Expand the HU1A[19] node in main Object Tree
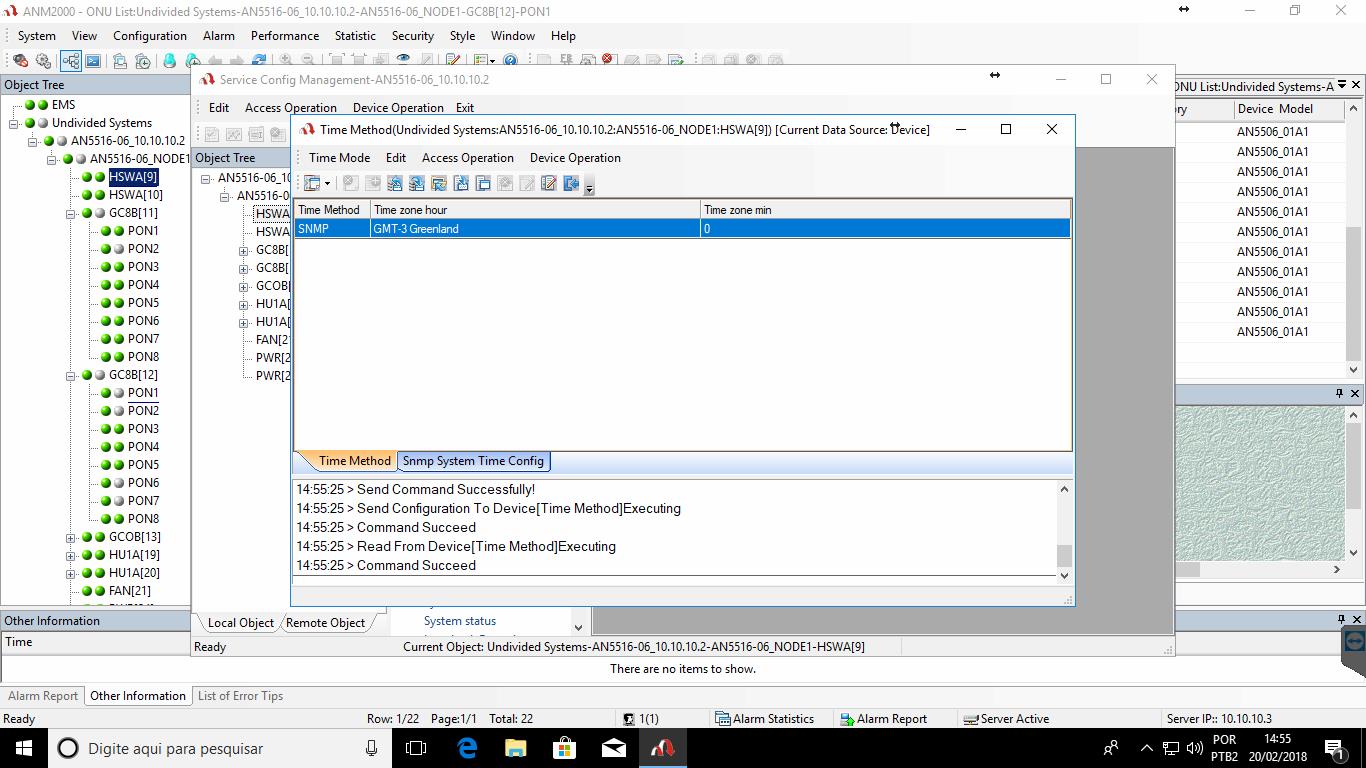The width and height of the screenshot is (1366, 768). (x=71, y=555)
